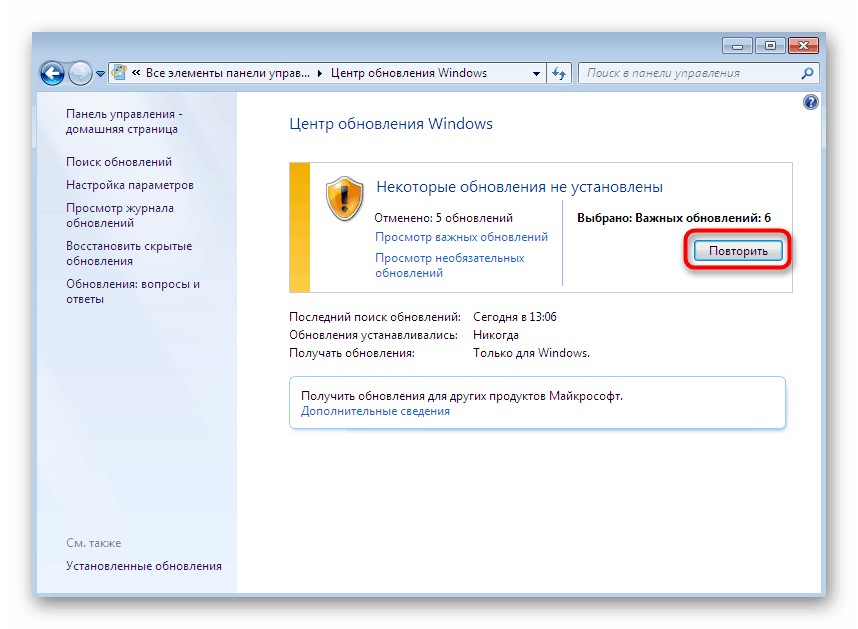This screenshot has height=629, width=858.
Task: Click value Никогда
Action: [496, 335]
